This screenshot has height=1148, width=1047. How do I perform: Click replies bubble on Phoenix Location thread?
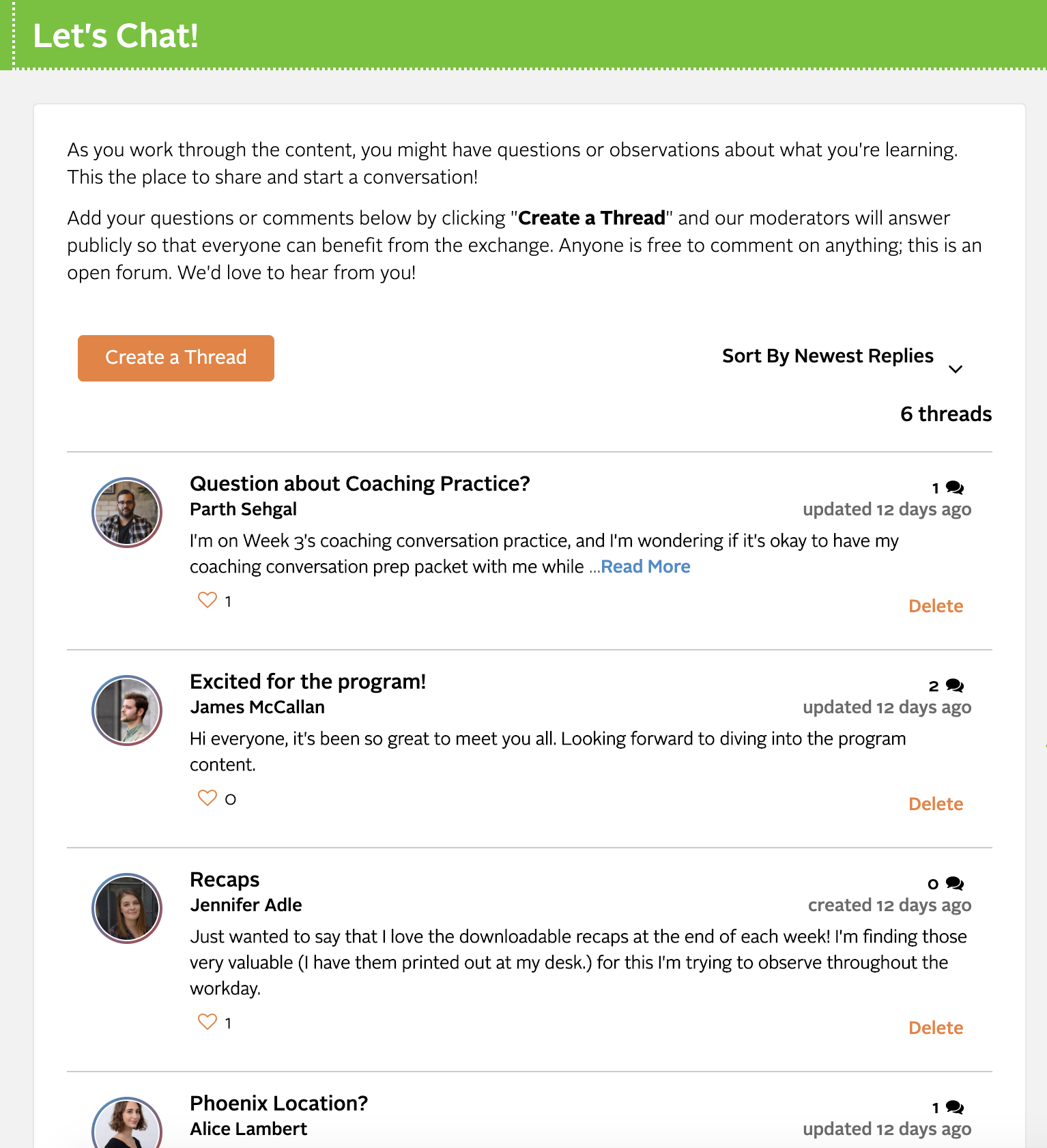(x=954, y=1108)
